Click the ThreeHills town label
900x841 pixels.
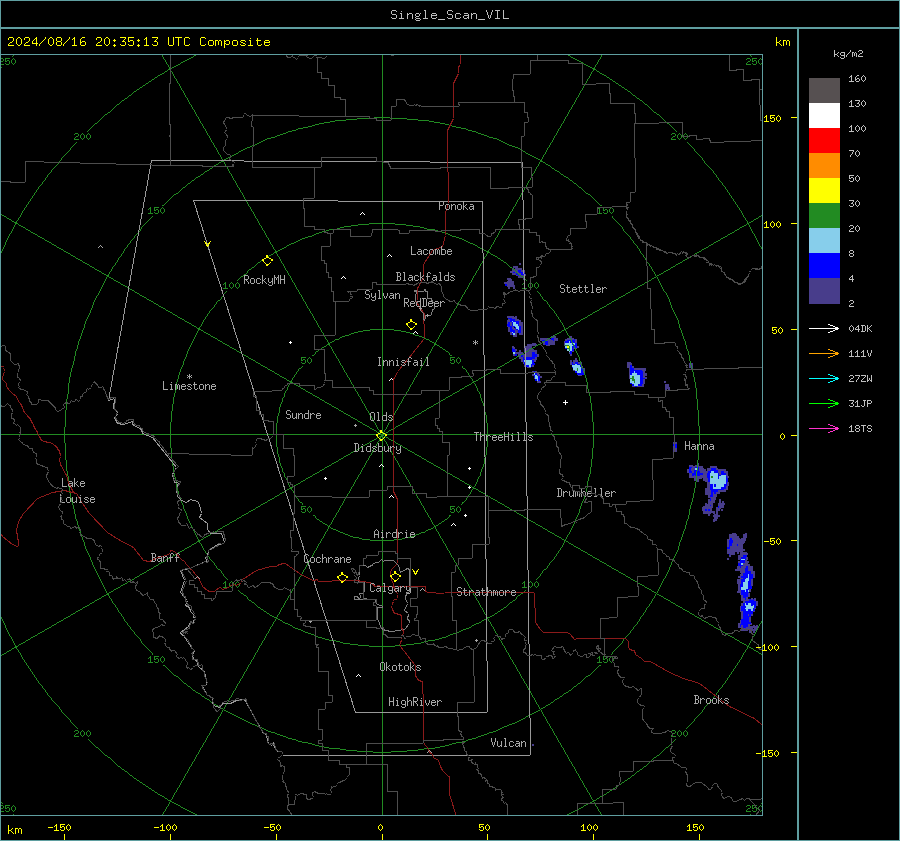click(x=503, y=437)
